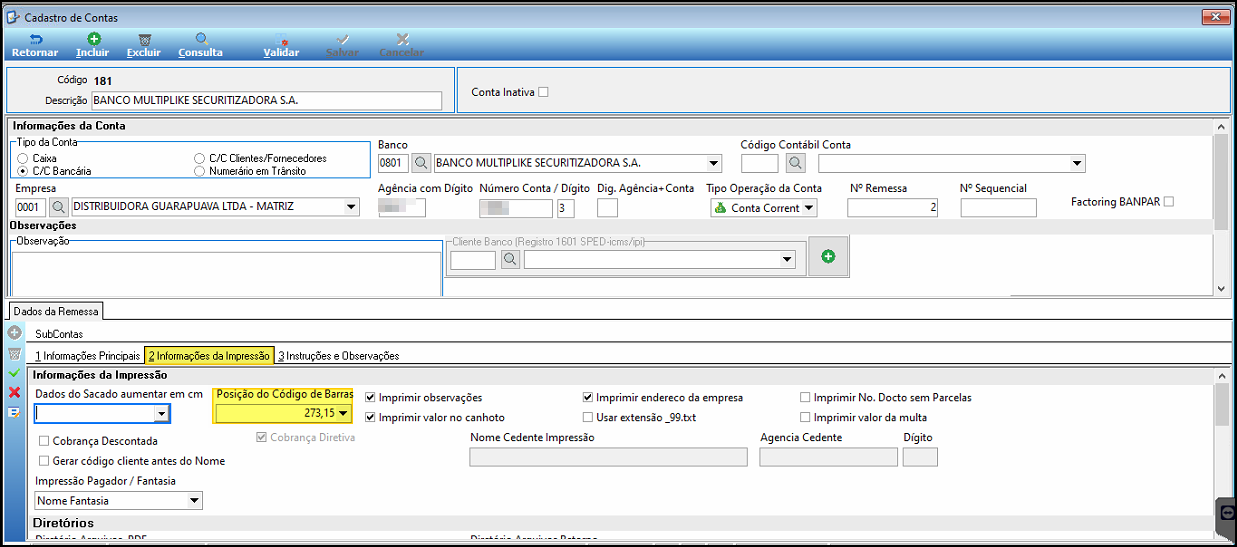1237x547 pixels.
Task: Click the Retornar toolbar icon
Action: point(34,39)
